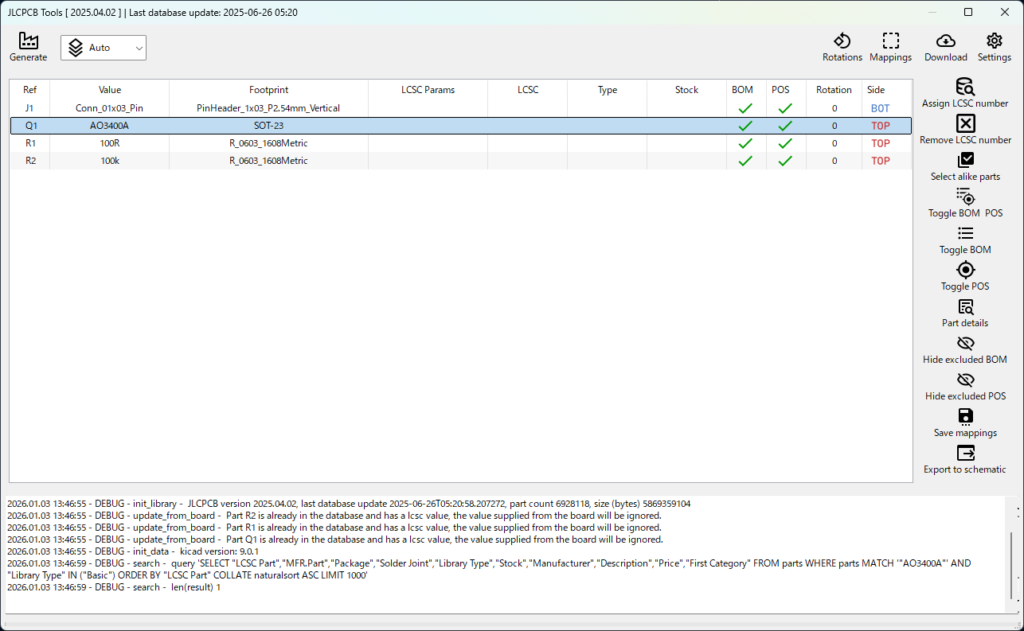Sort by the Footprint column header
Screen dimensions: 1024x631
click(268, 90)
